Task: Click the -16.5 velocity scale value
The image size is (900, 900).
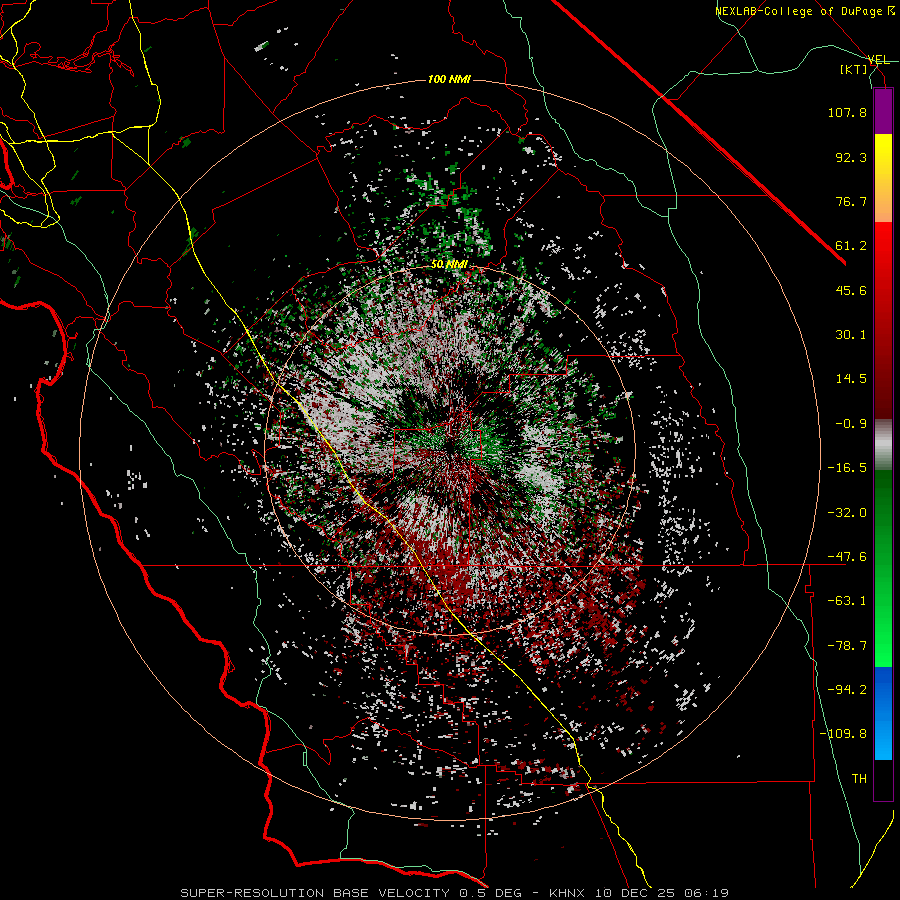Action: pyautogui.click(x=847, y=468)
